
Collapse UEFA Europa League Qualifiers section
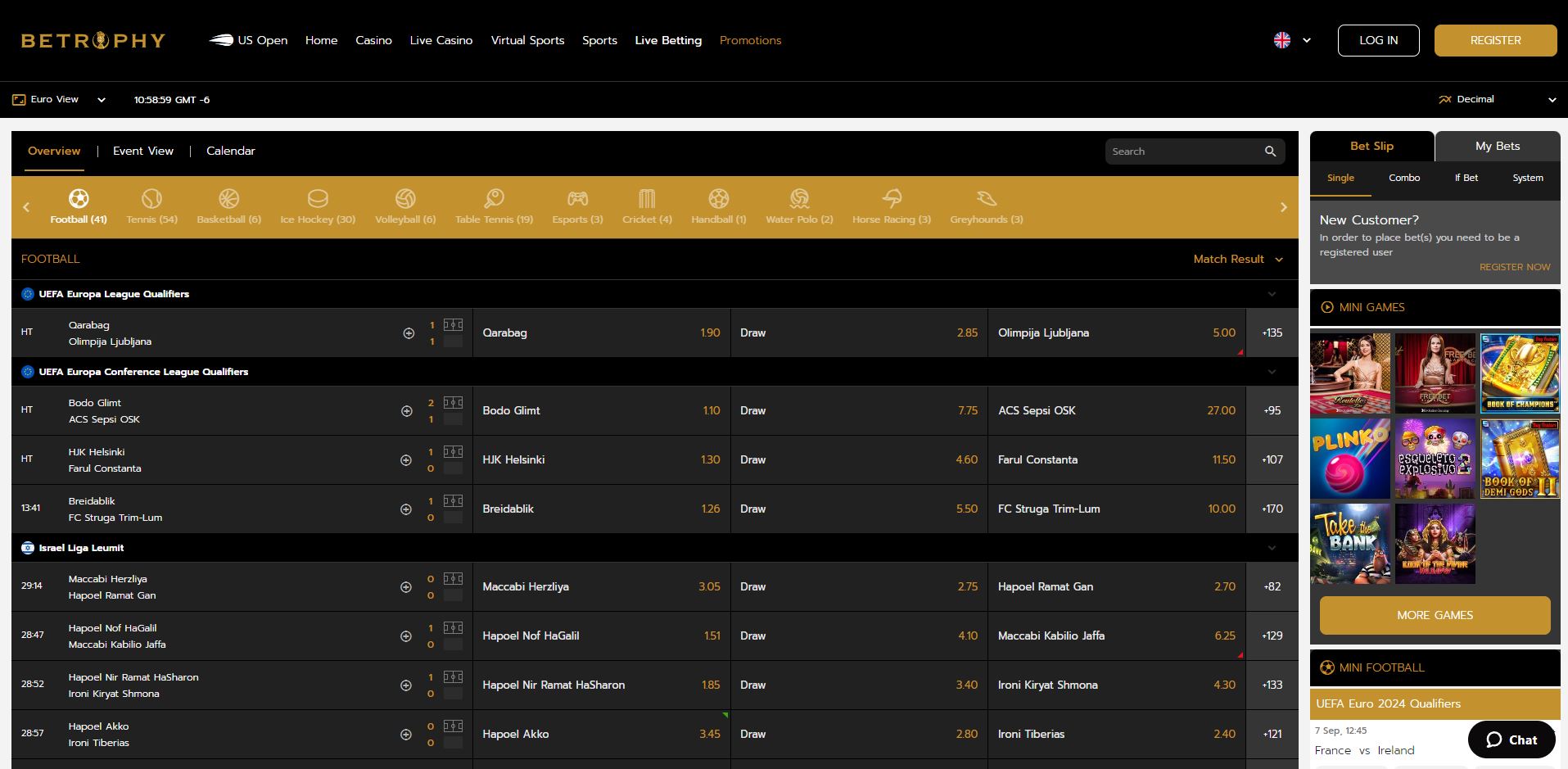[x=1272, y=294]
